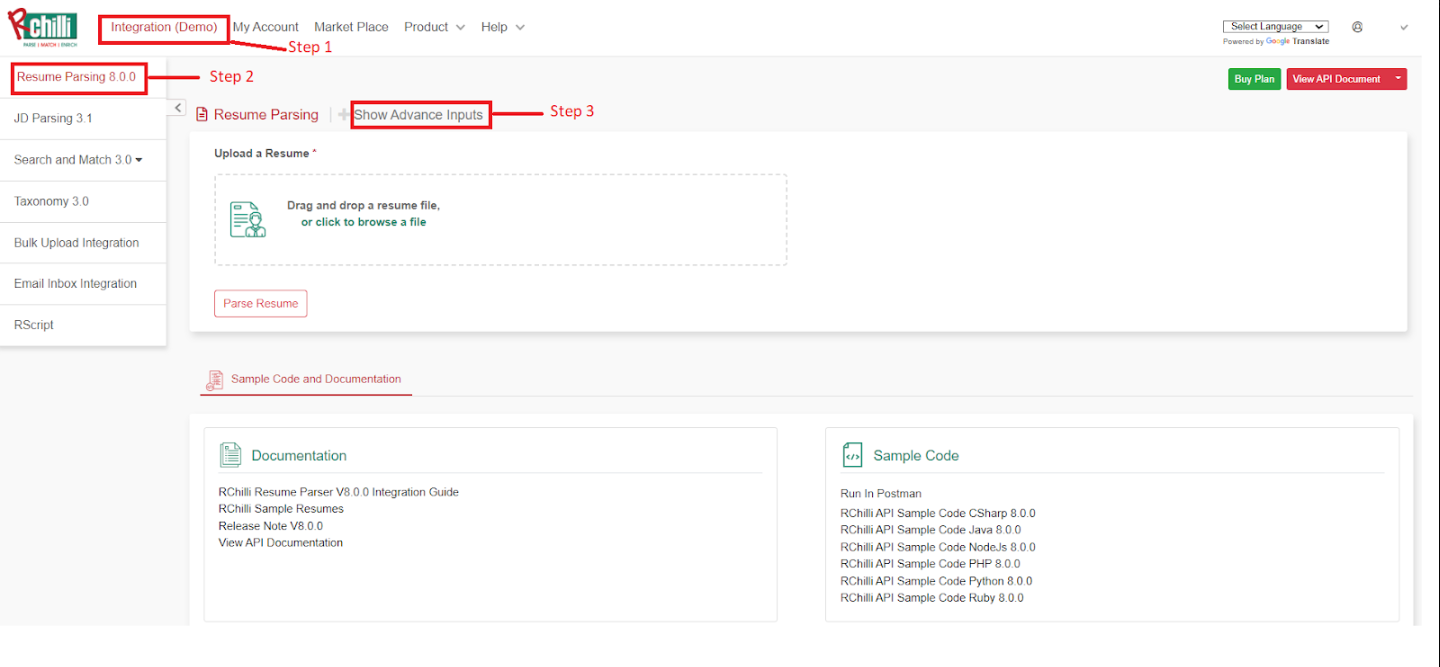The height and width of the screenshot is (667, 1440).
Task: Select Taxonomy 3.0 in sidebar
Action: coord(51,201)
